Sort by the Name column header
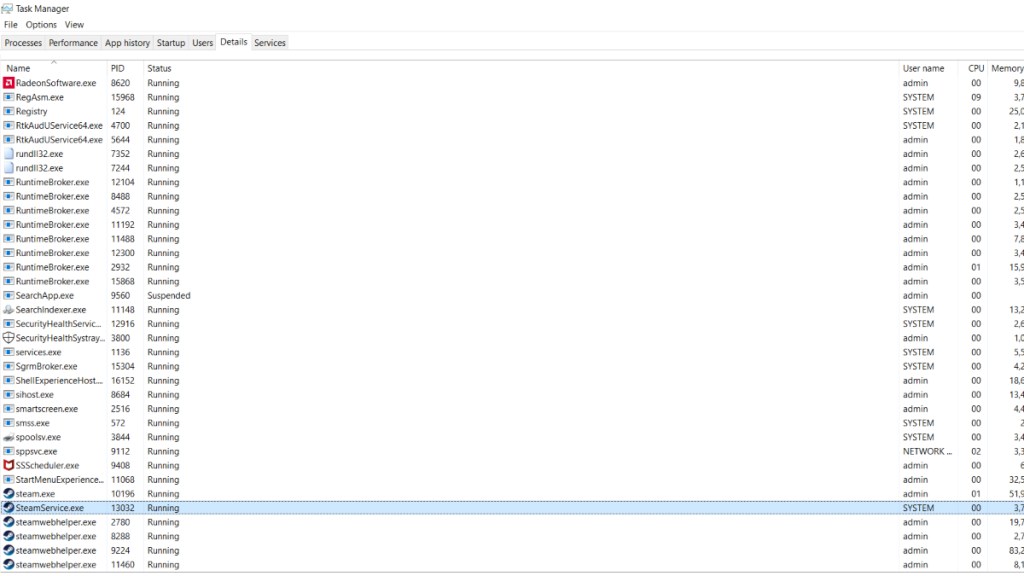 (x=19, y=69)
